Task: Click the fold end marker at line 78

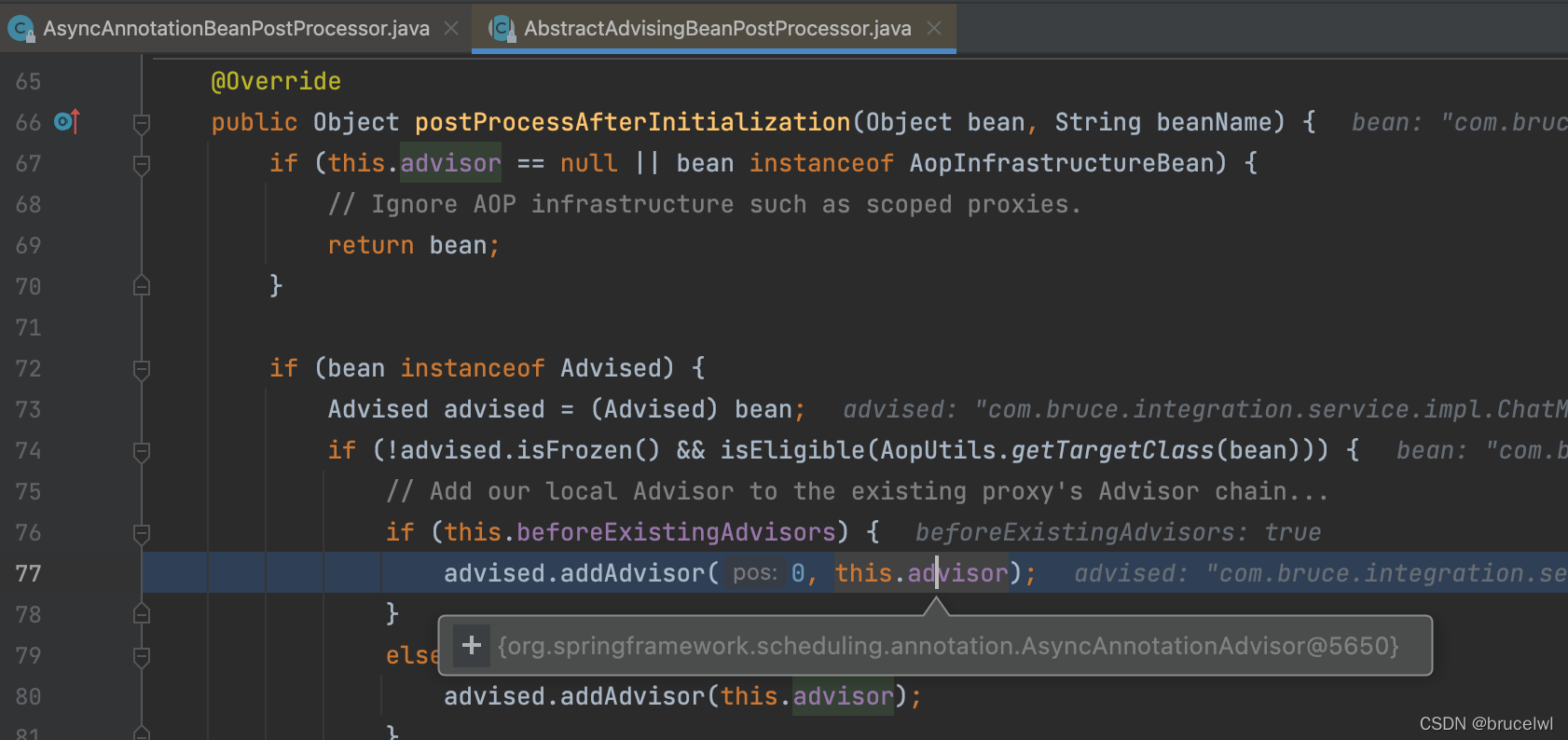Action: pos(142,614)
